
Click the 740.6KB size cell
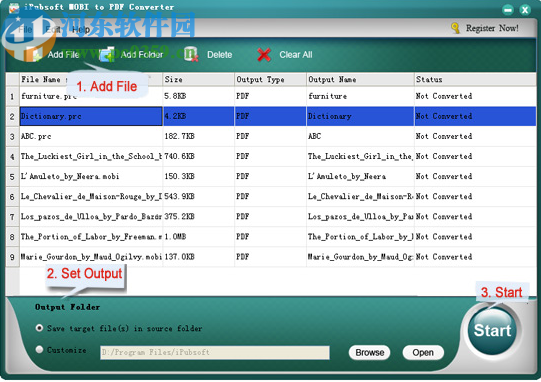tap(198, 156)
